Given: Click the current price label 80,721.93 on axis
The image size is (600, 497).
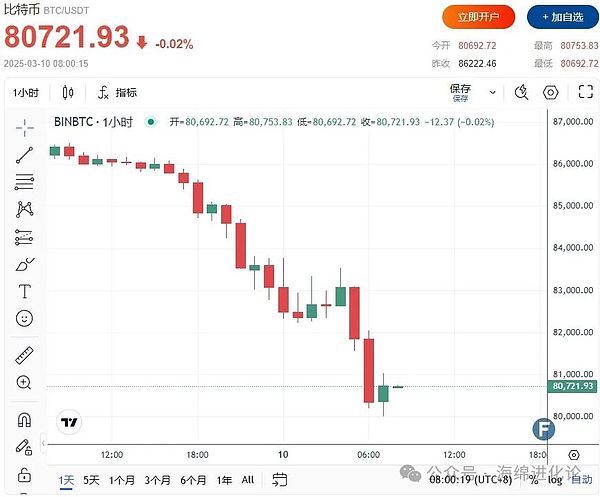Looking at the screenshot, I should tap(572, 386).
